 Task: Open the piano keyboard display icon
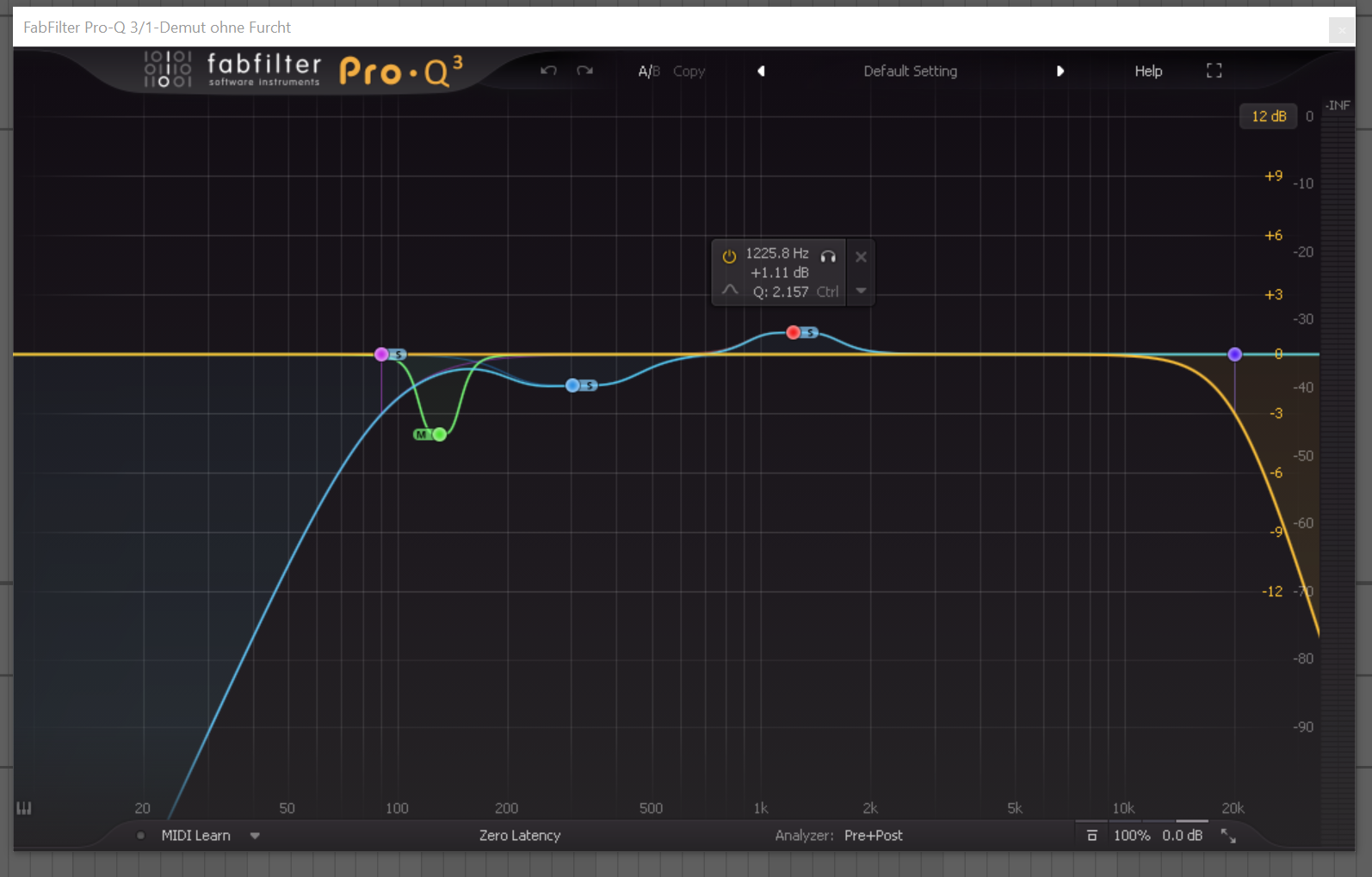pos(24,808)
